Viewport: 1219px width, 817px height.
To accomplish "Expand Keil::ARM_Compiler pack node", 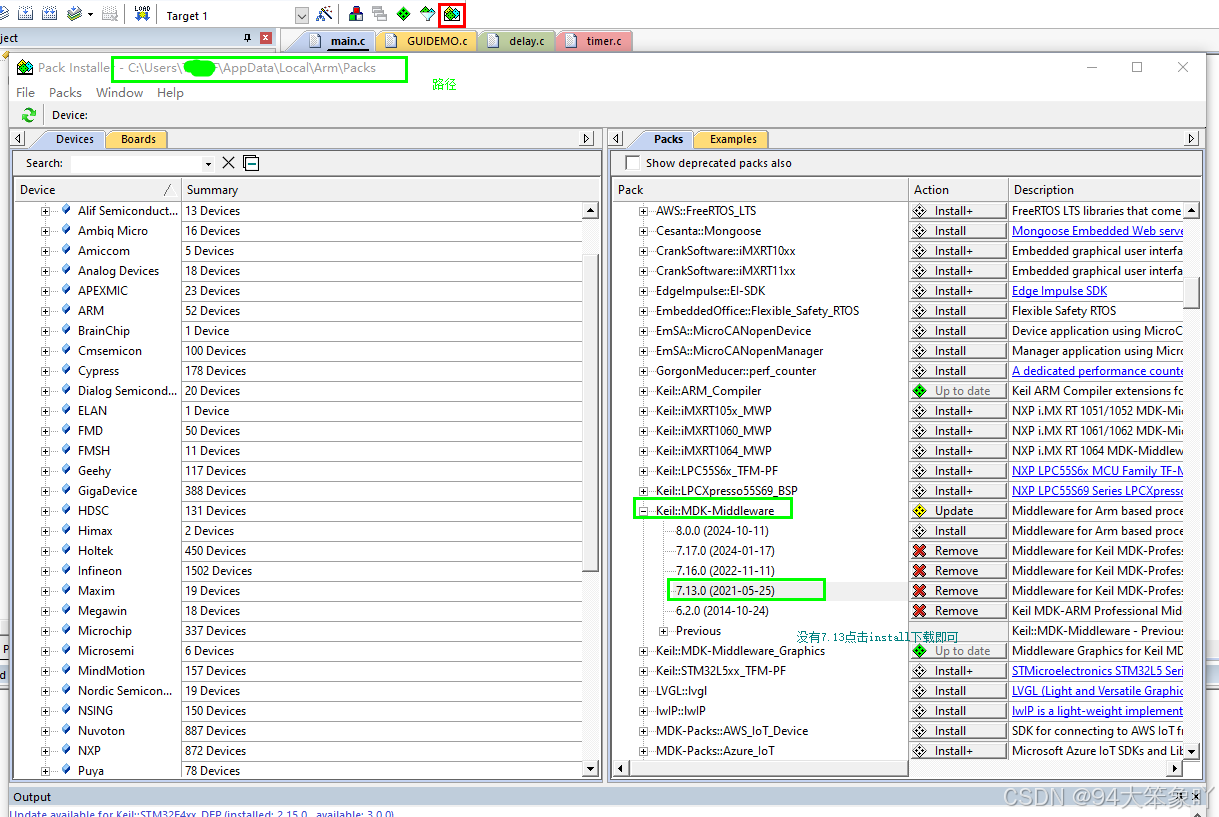I will 644,391.
